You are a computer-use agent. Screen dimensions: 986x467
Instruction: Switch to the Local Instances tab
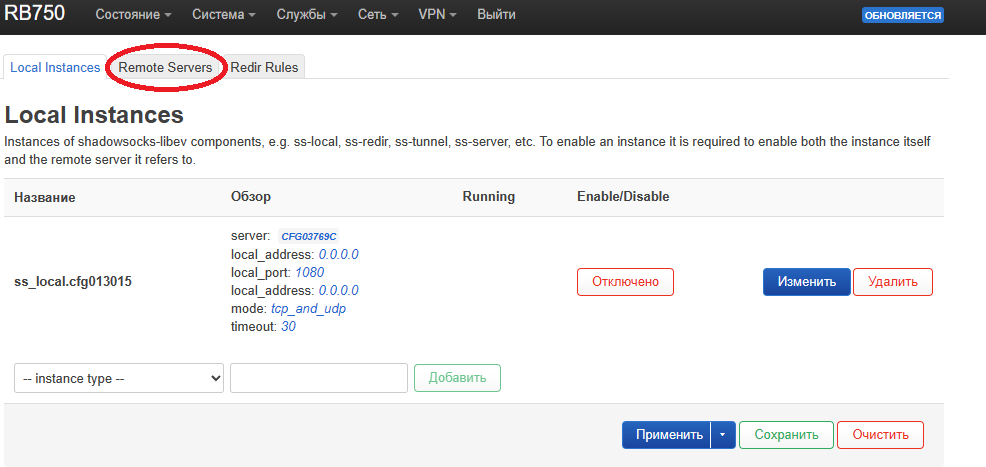55,67
